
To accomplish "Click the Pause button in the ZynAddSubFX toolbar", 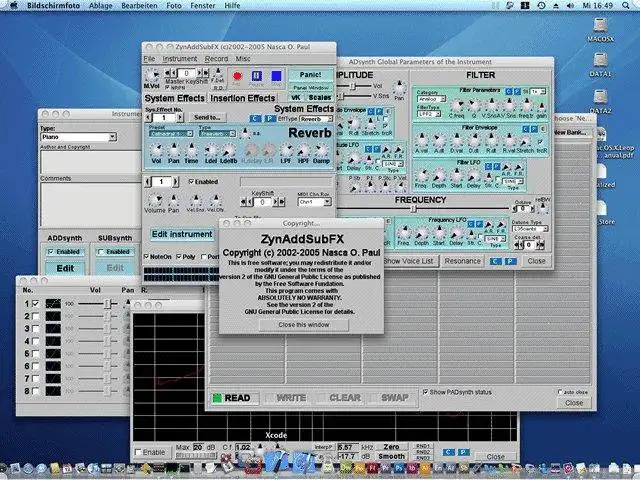I will click(256, 75).
